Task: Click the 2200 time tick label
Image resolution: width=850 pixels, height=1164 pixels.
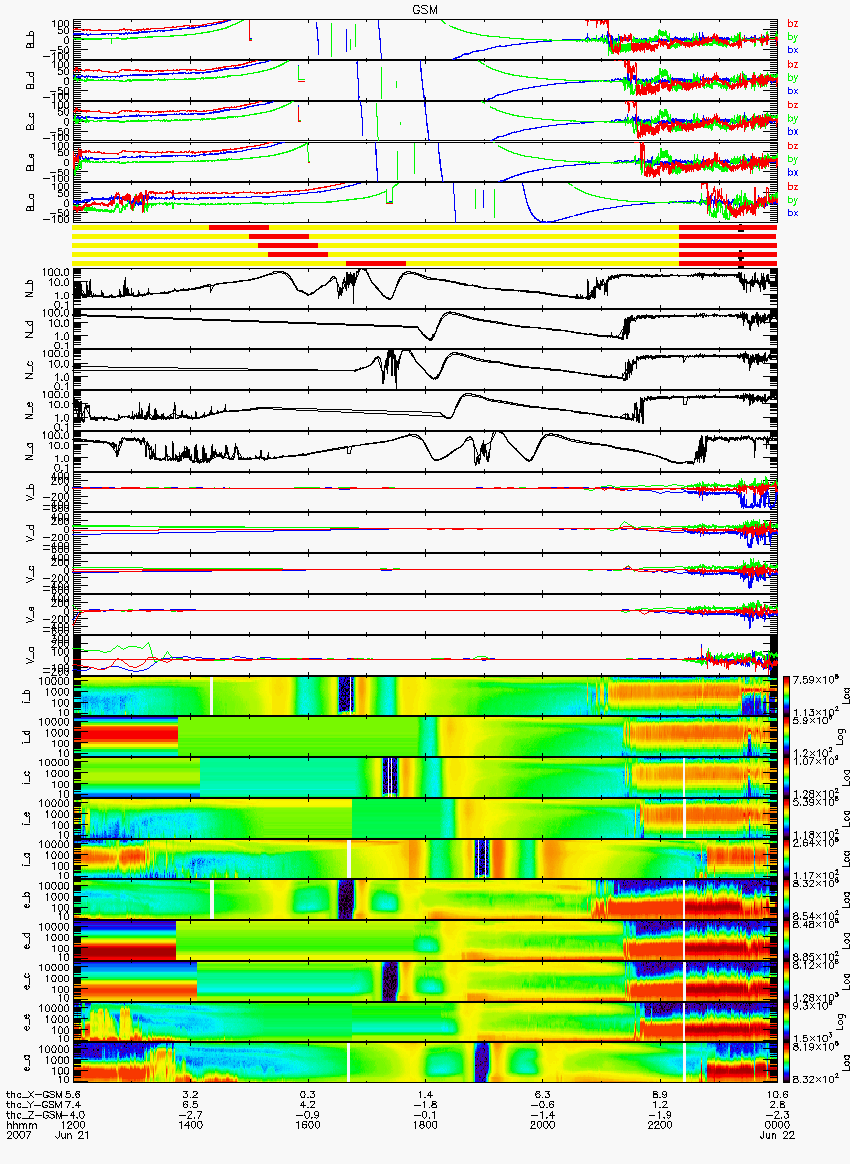Action: pyautogui.click(x=659, y=1125)
